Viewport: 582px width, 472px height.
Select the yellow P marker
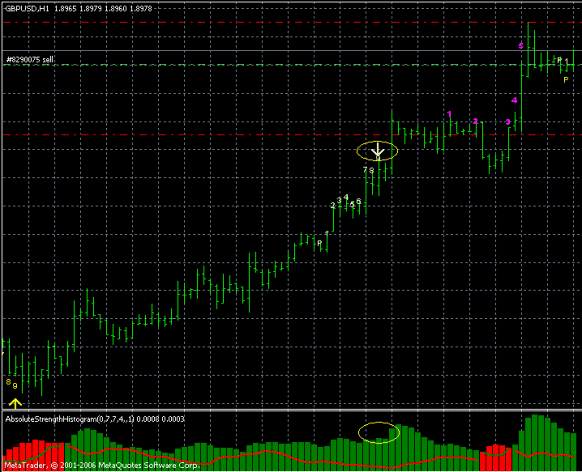coord(566,80)
